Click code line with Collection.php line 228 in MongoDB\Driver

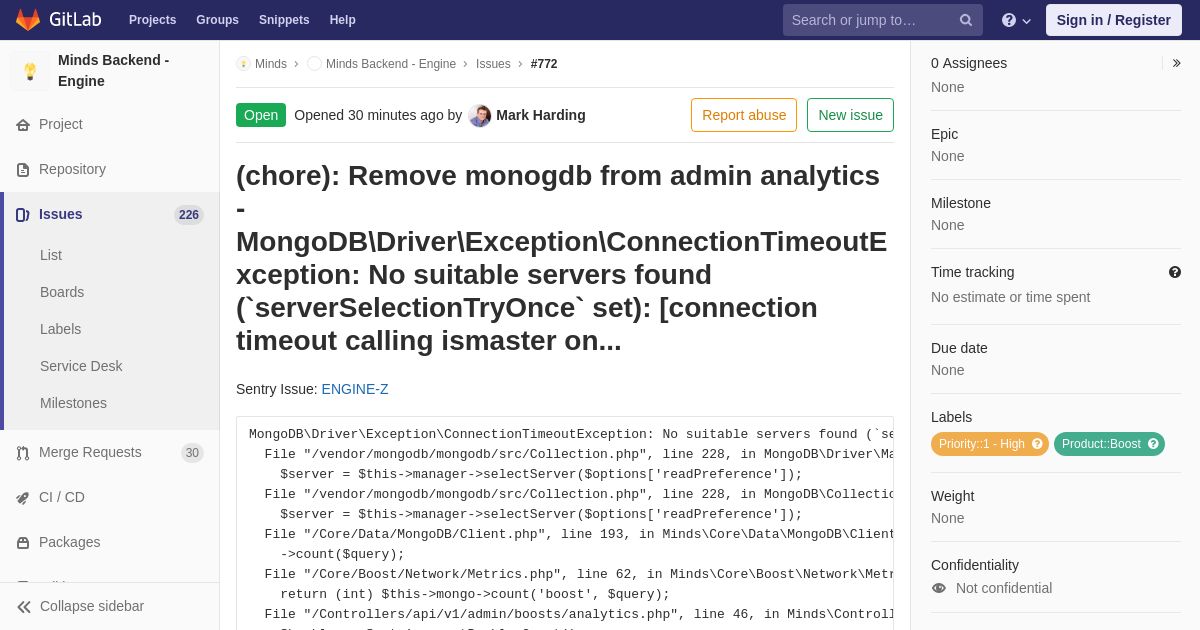(x=579, y=454)
